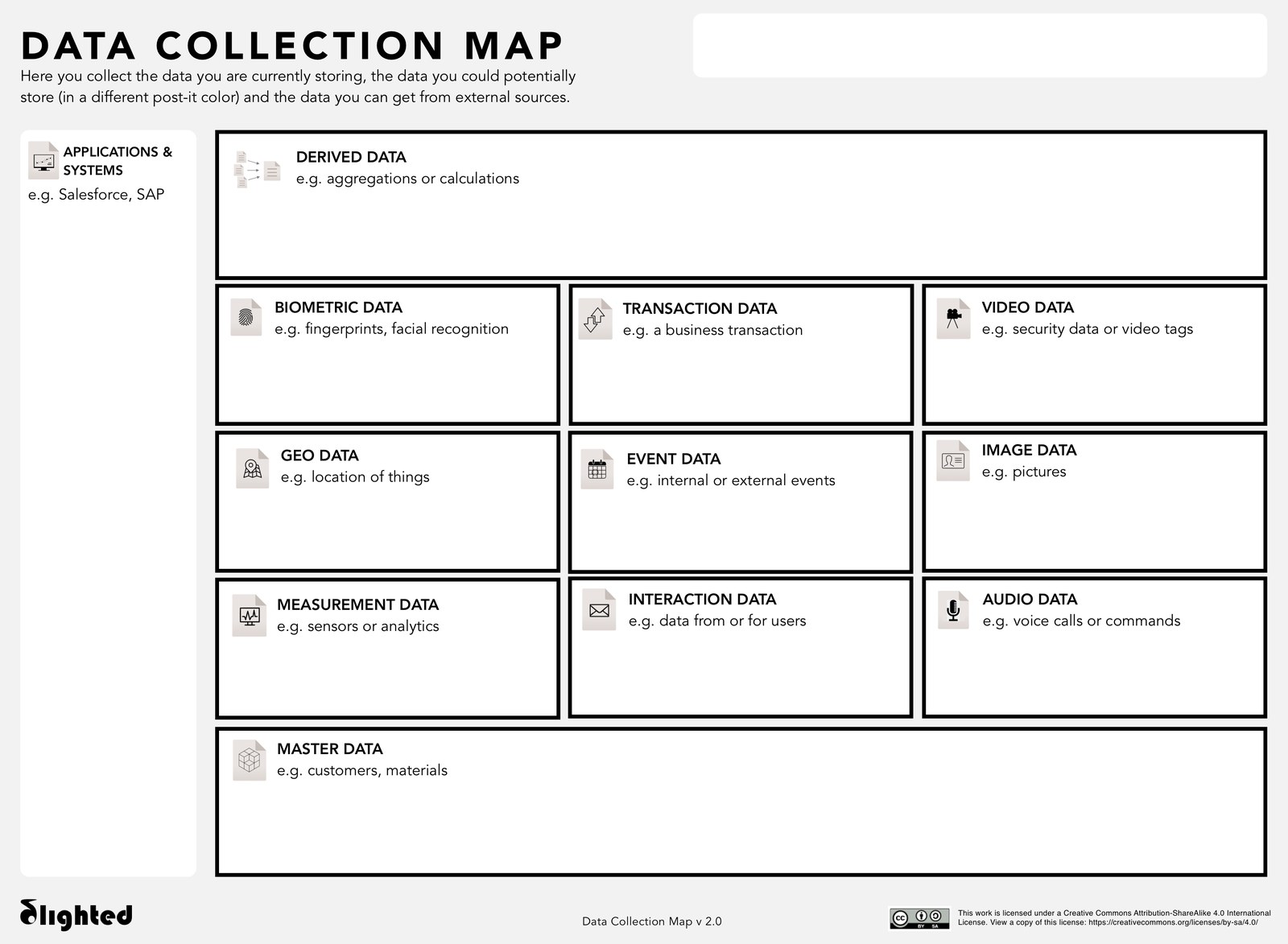Screen dimensions: 1288x944
Task: Click the "AUDIO DATA" heading
Action: pos(1030,599)
